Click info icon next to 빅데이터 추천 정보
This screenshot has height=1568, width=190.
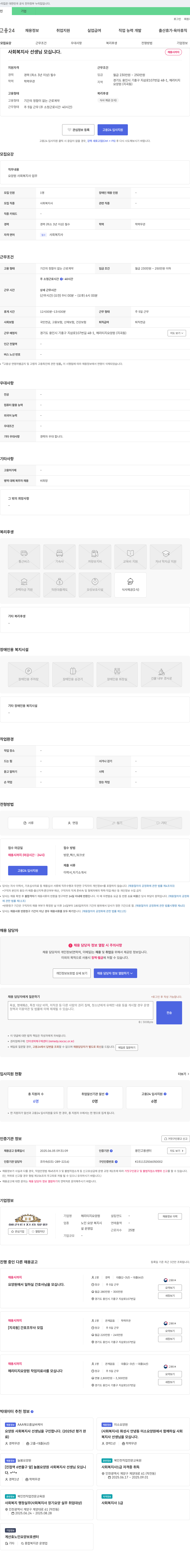pyautogui.click(x=32, y=1412)
